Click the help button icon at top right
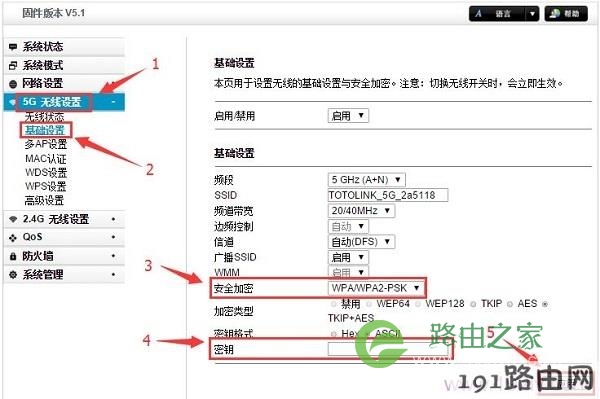This screenshot has width=600, height=399. click(x=554, y=14)
